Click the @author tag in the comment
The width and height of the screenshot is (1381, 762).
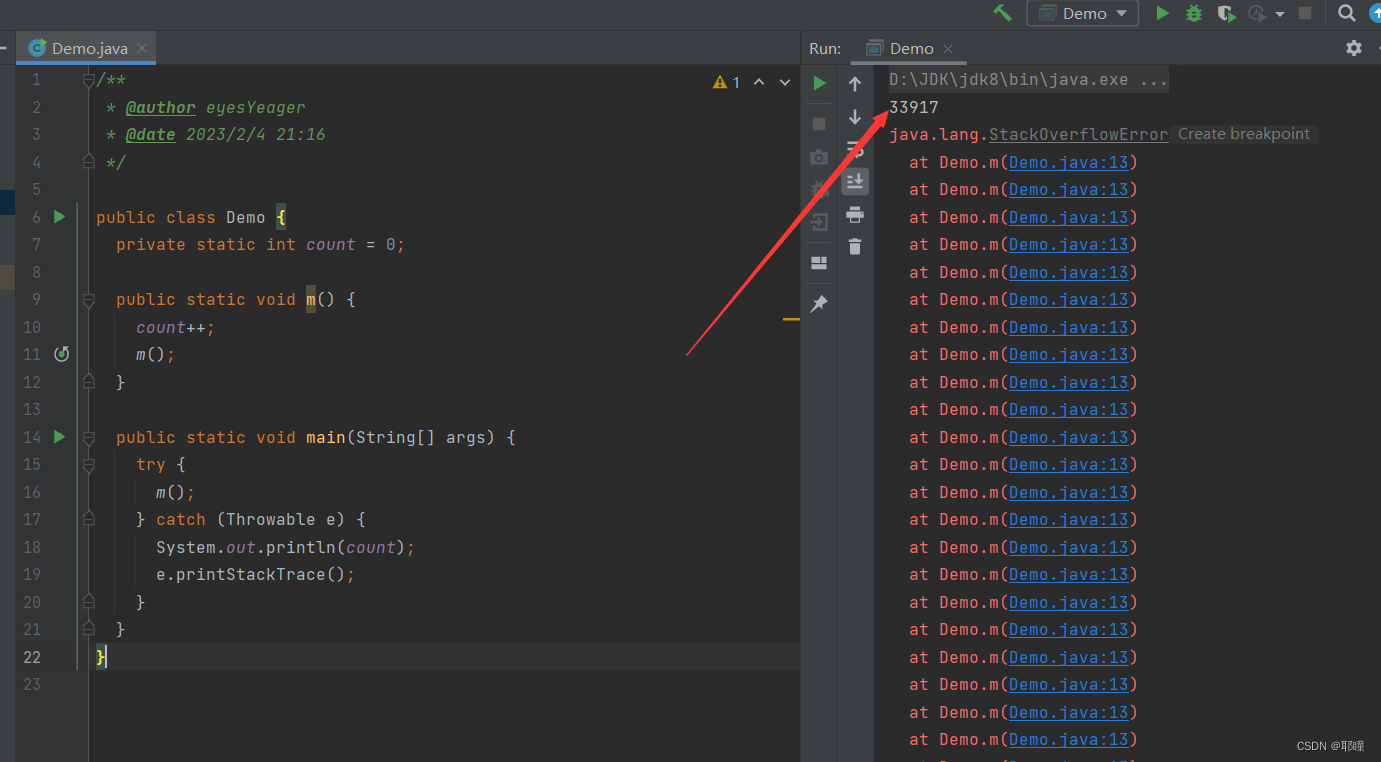[x=161, y=107]
